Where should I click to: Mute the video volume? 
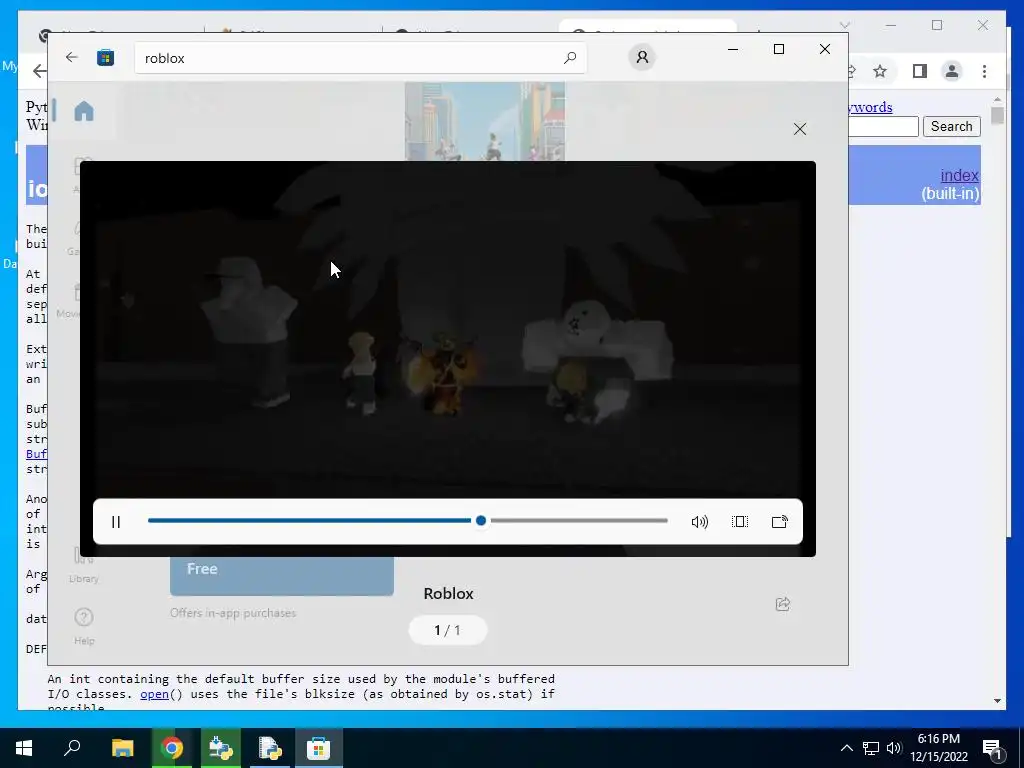(699, 522)
